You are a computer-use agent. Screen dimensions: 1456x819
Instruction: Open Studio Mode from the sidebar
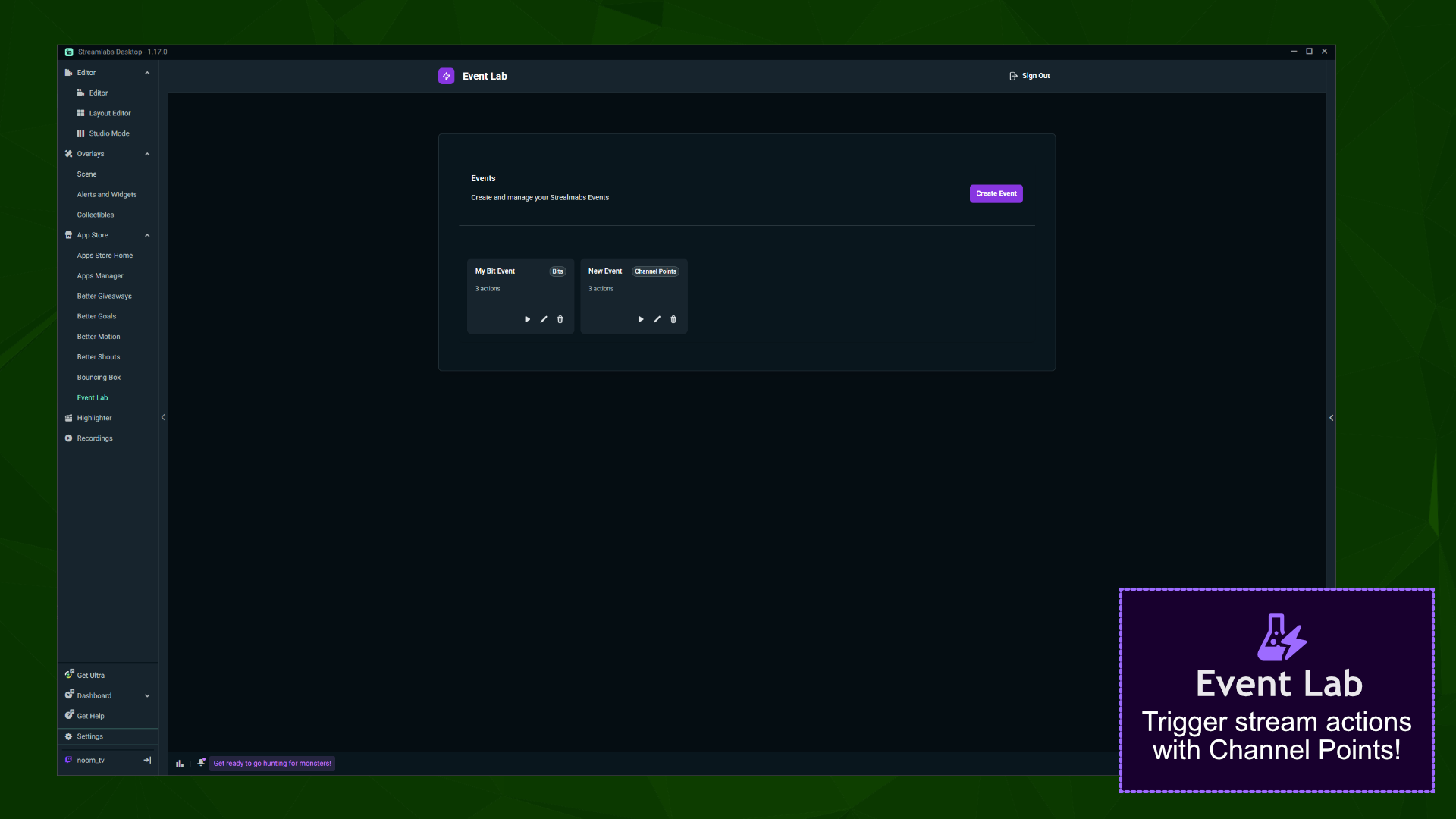tap(108, 133)
